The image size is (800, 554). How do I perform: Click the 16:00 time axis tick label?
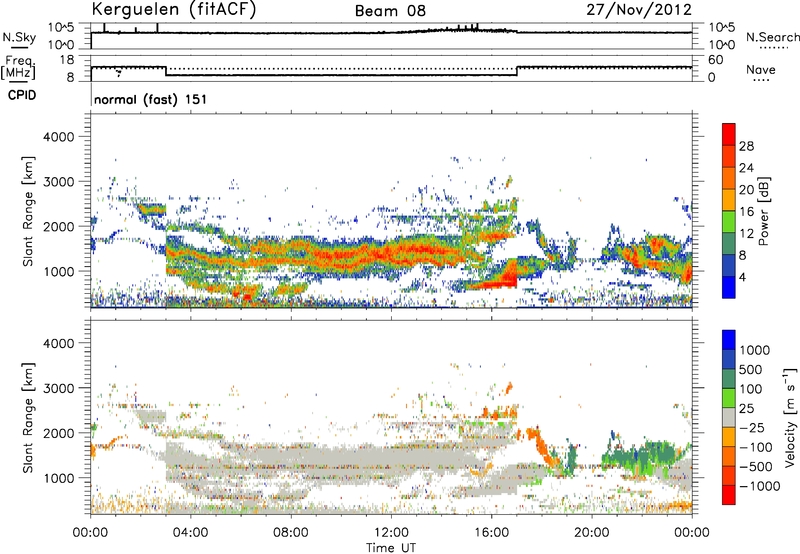(491, 533)
